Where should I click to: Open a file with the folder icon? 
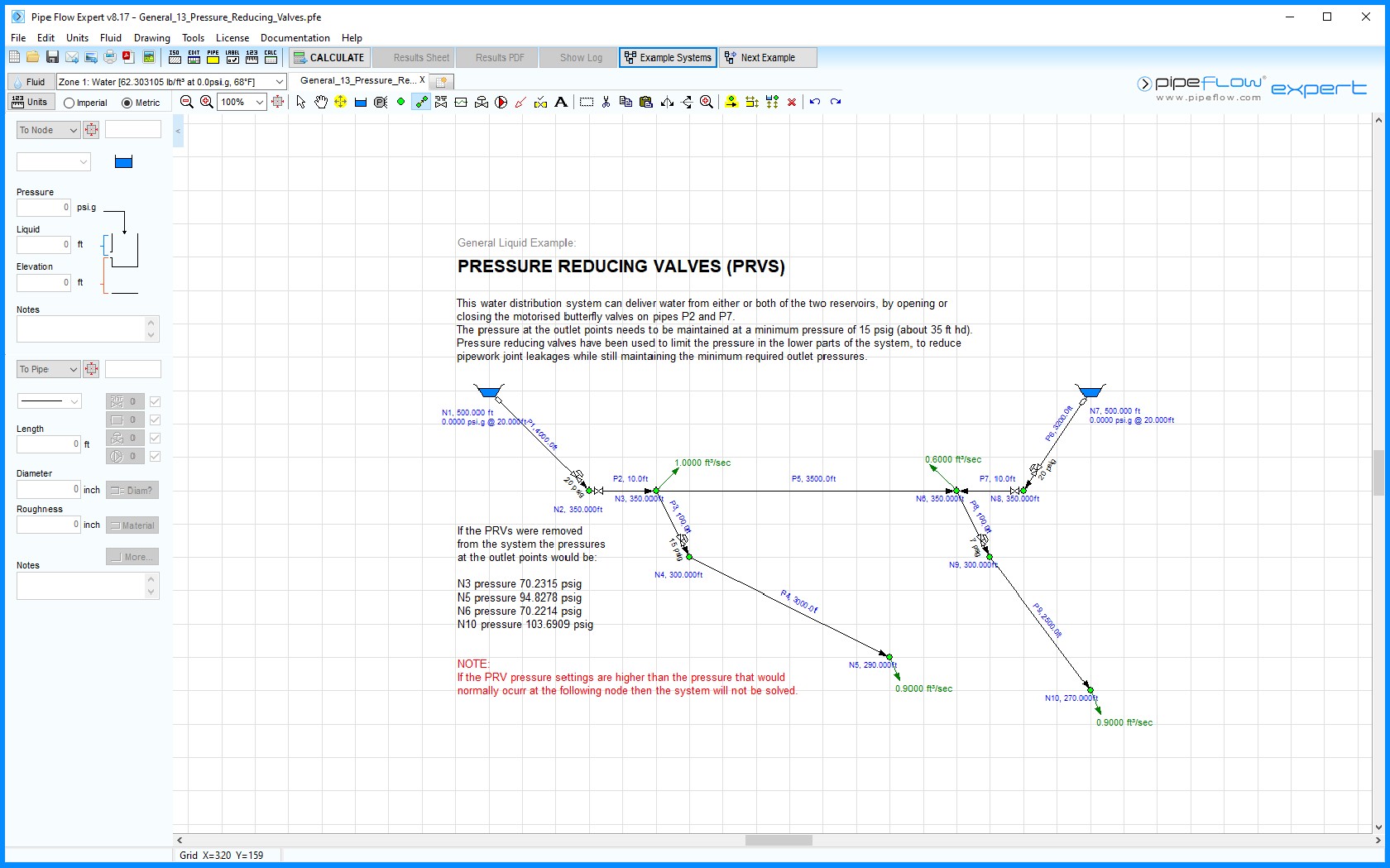click(32, 57)
